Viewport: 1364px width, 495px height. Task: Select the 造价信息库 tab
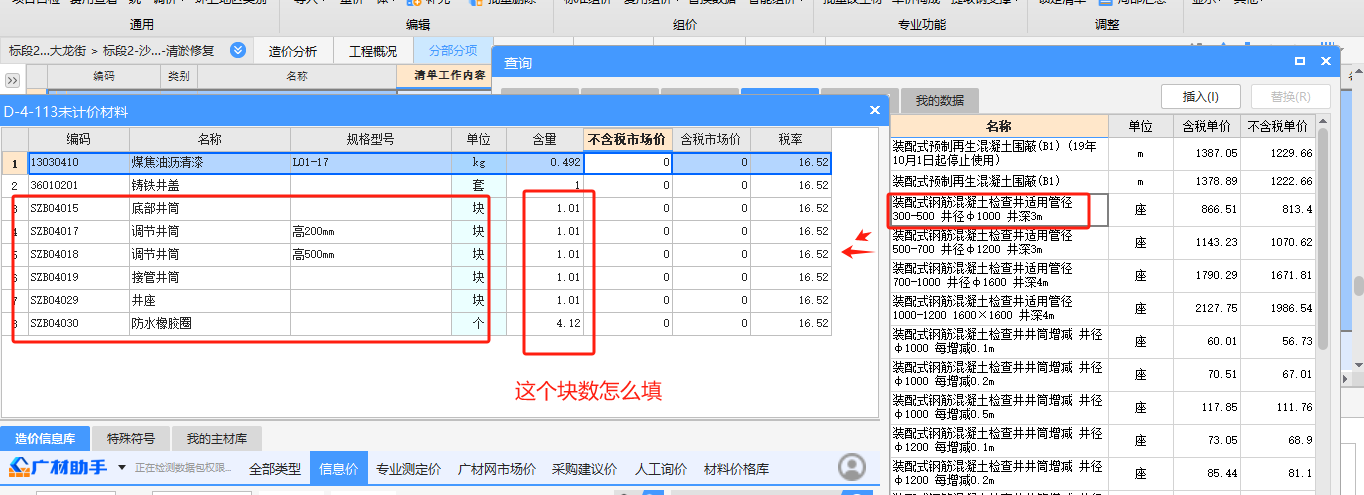coord(45,438)
